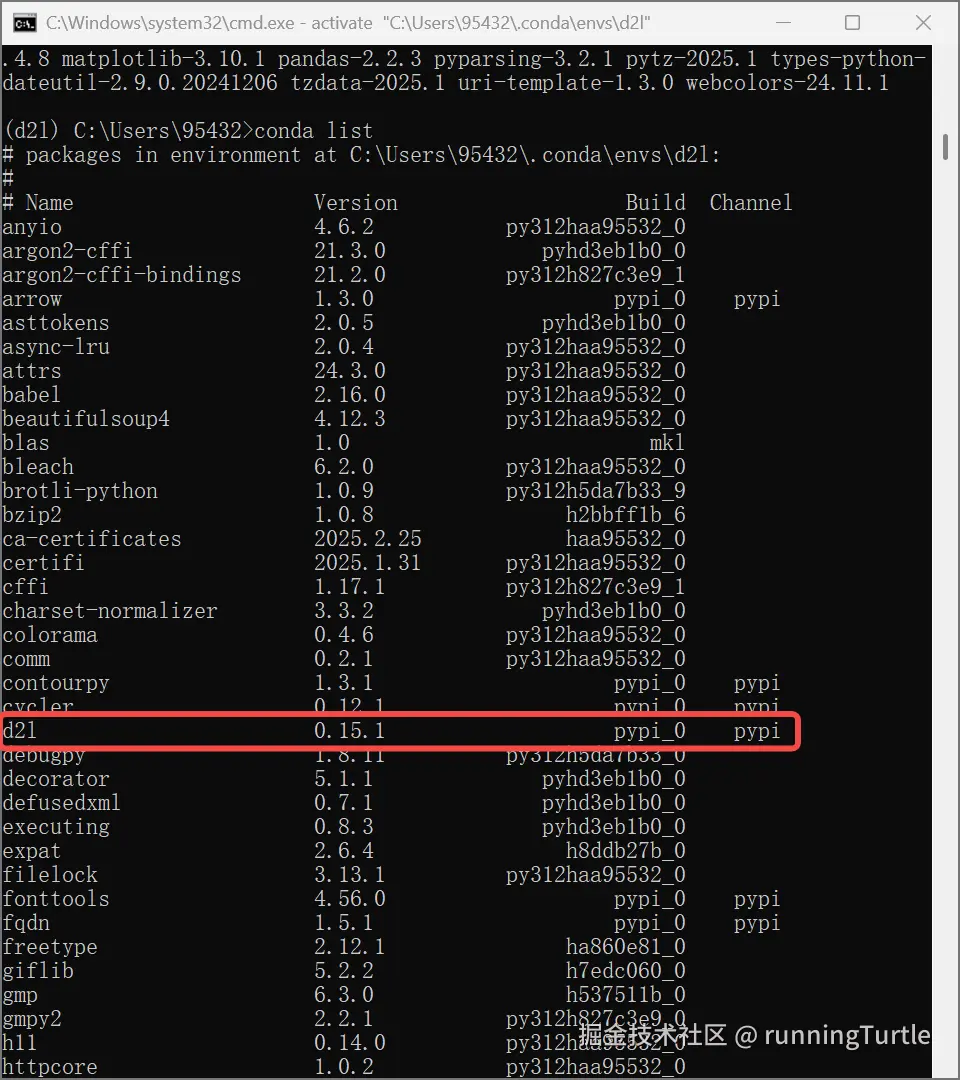Click the pypi channel of arrow

click(x=757, y=299)
